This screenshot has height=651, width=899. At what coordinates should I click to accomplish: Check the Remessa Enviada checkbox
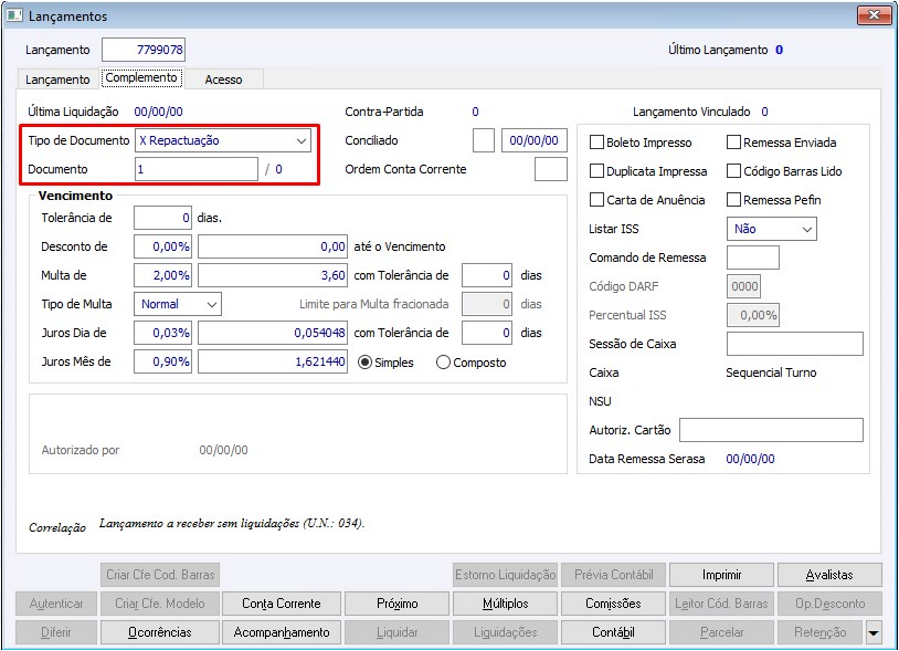pyautogui.click(x=733, y=142)
